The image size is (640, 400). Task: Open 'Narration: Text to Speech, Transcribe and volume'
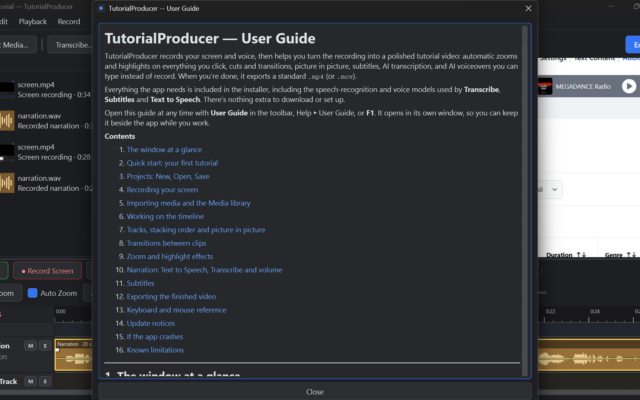coord(204,270)
